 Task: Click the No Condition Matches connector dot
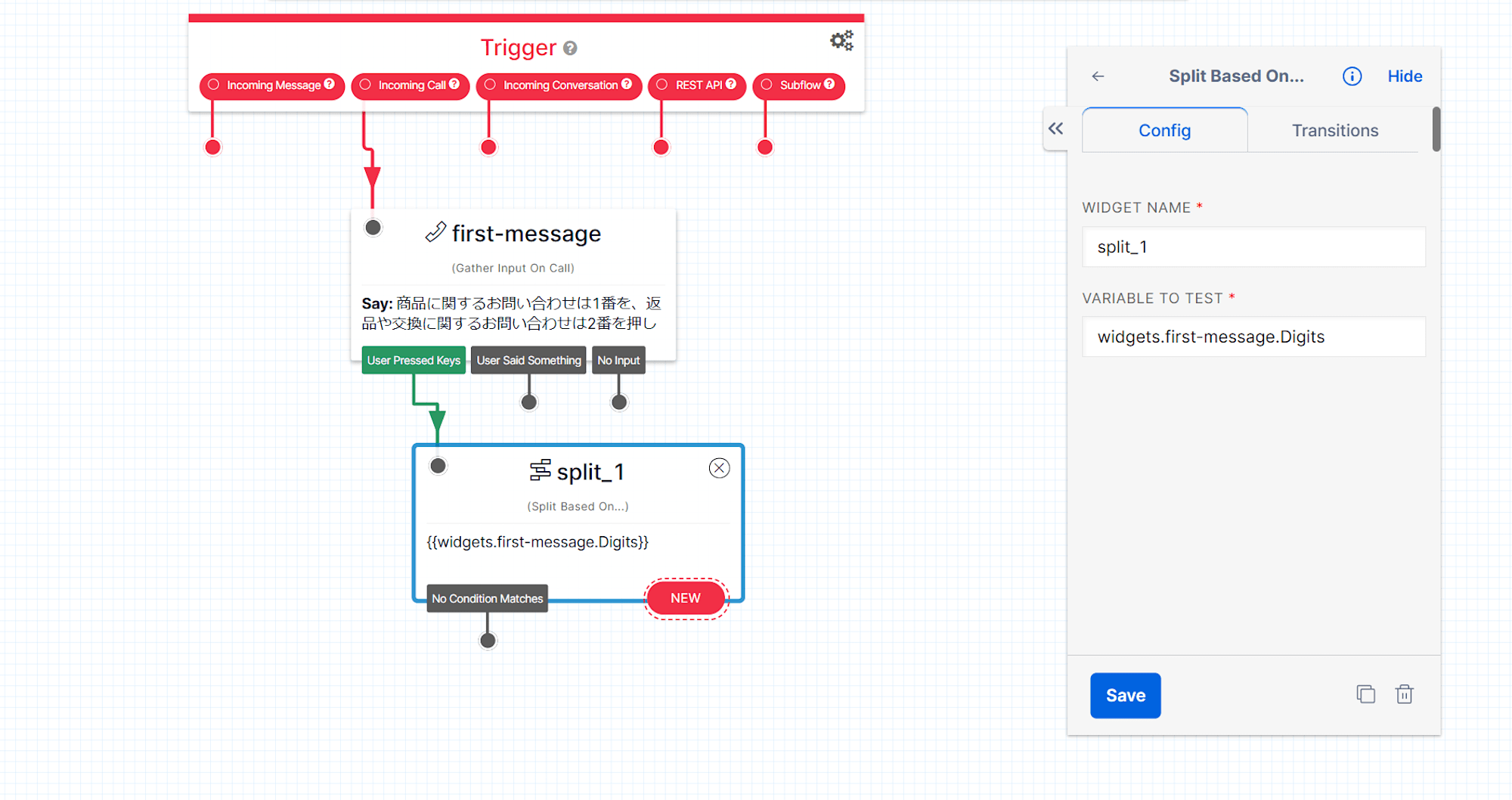[x=488, y=641]
